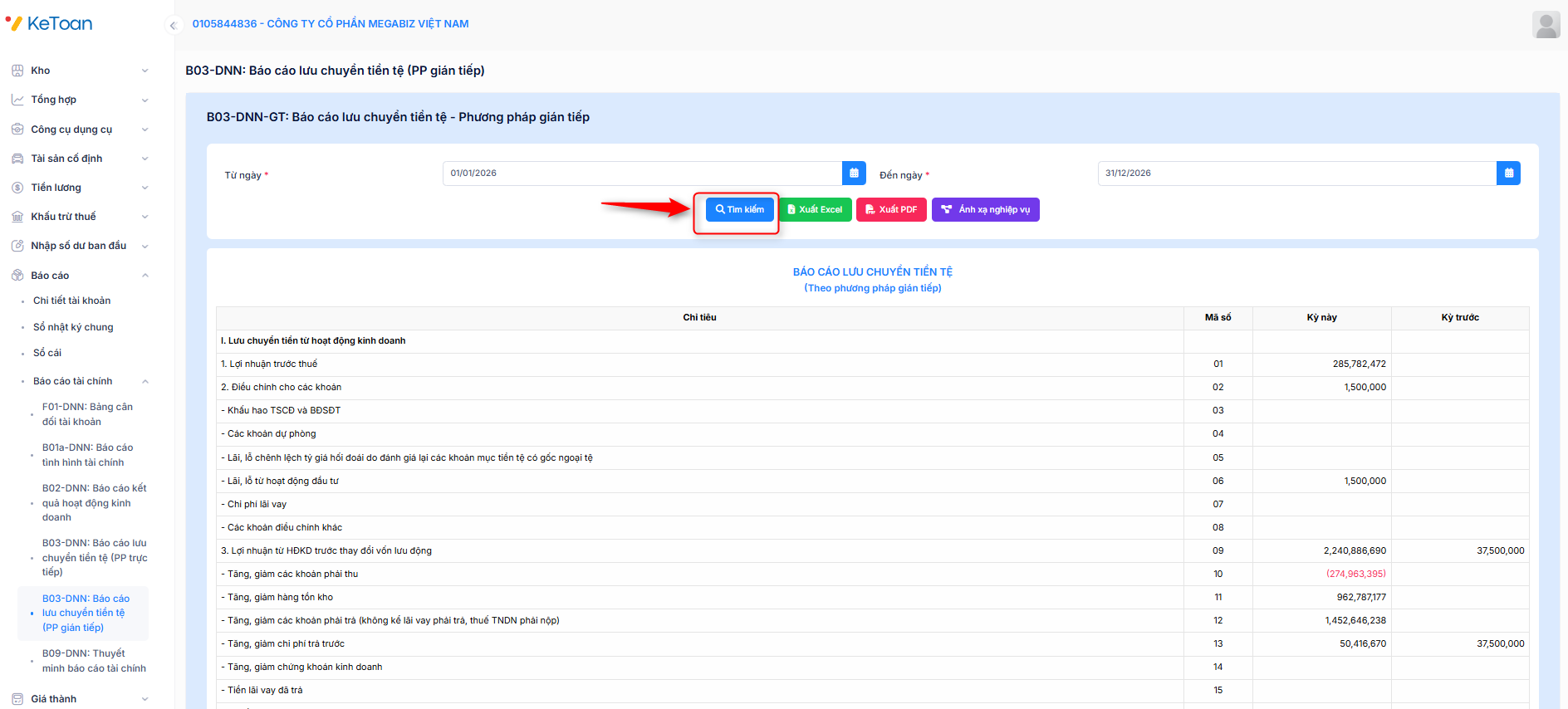
Task: Click the Tìm kiếm search button
Action: [x=739, y=210]
